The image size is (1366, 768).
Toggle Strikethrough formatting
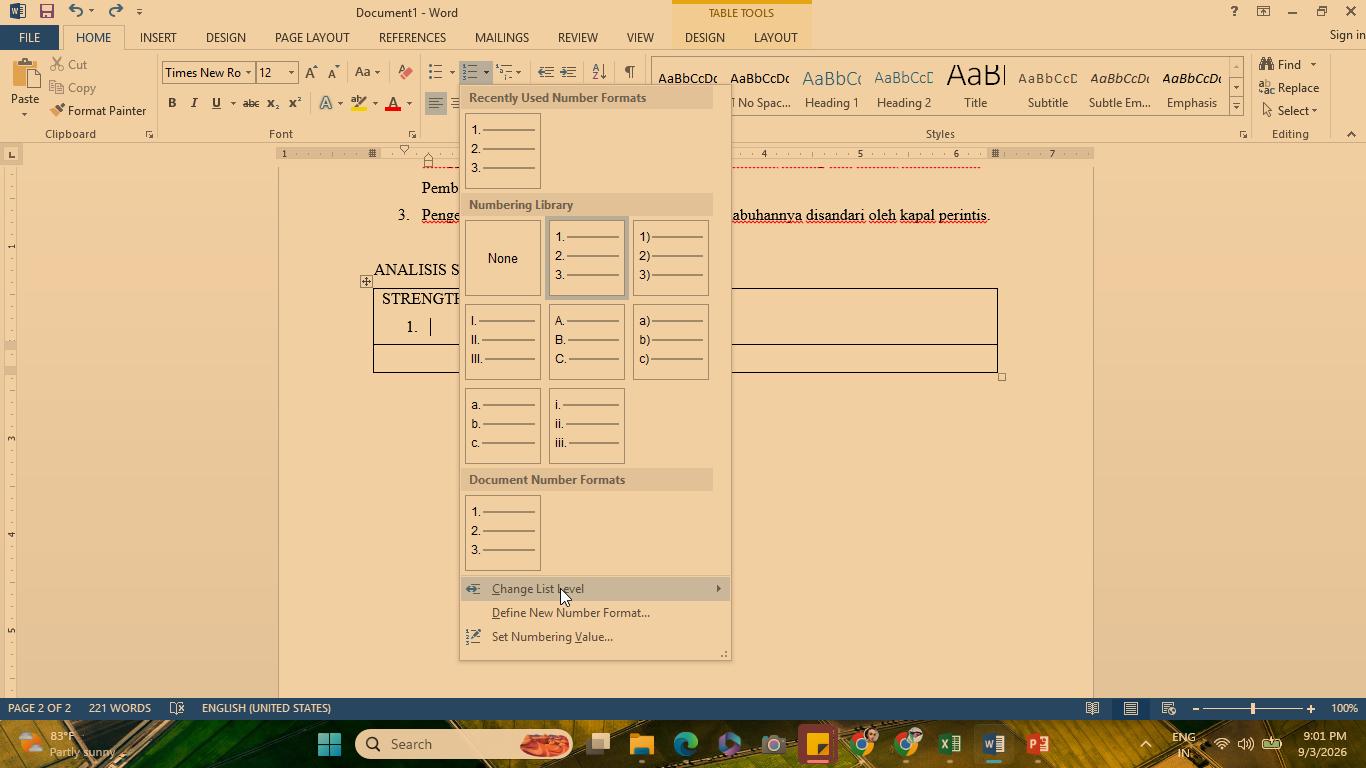tap(251, 103)
